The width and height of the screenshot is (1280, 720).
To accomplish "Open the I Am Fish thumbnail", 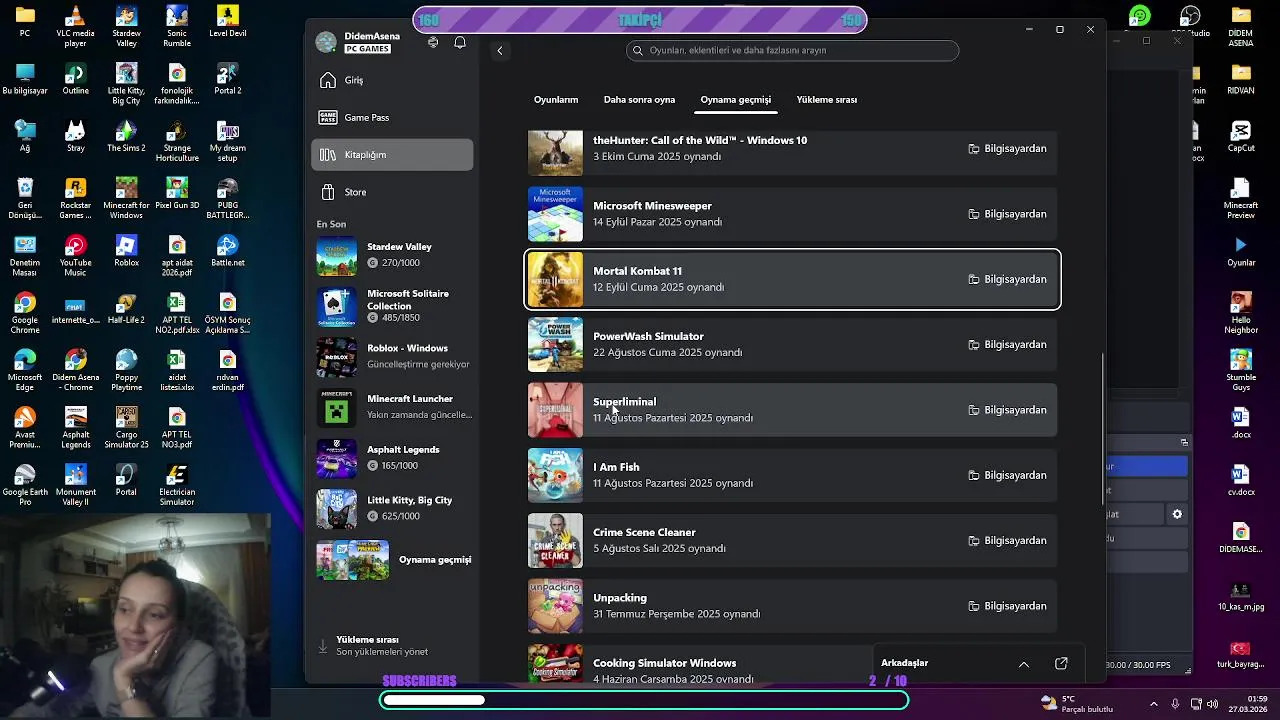I will tap(555, 475).
